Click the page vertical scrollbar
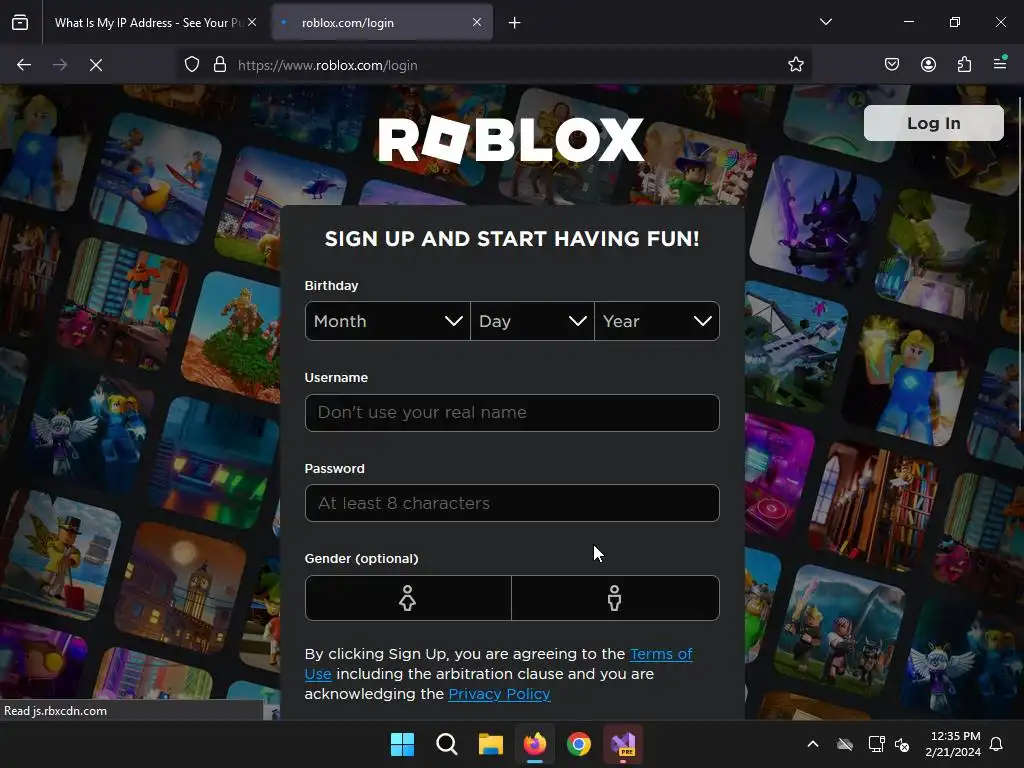 (x=1020, y=264)
